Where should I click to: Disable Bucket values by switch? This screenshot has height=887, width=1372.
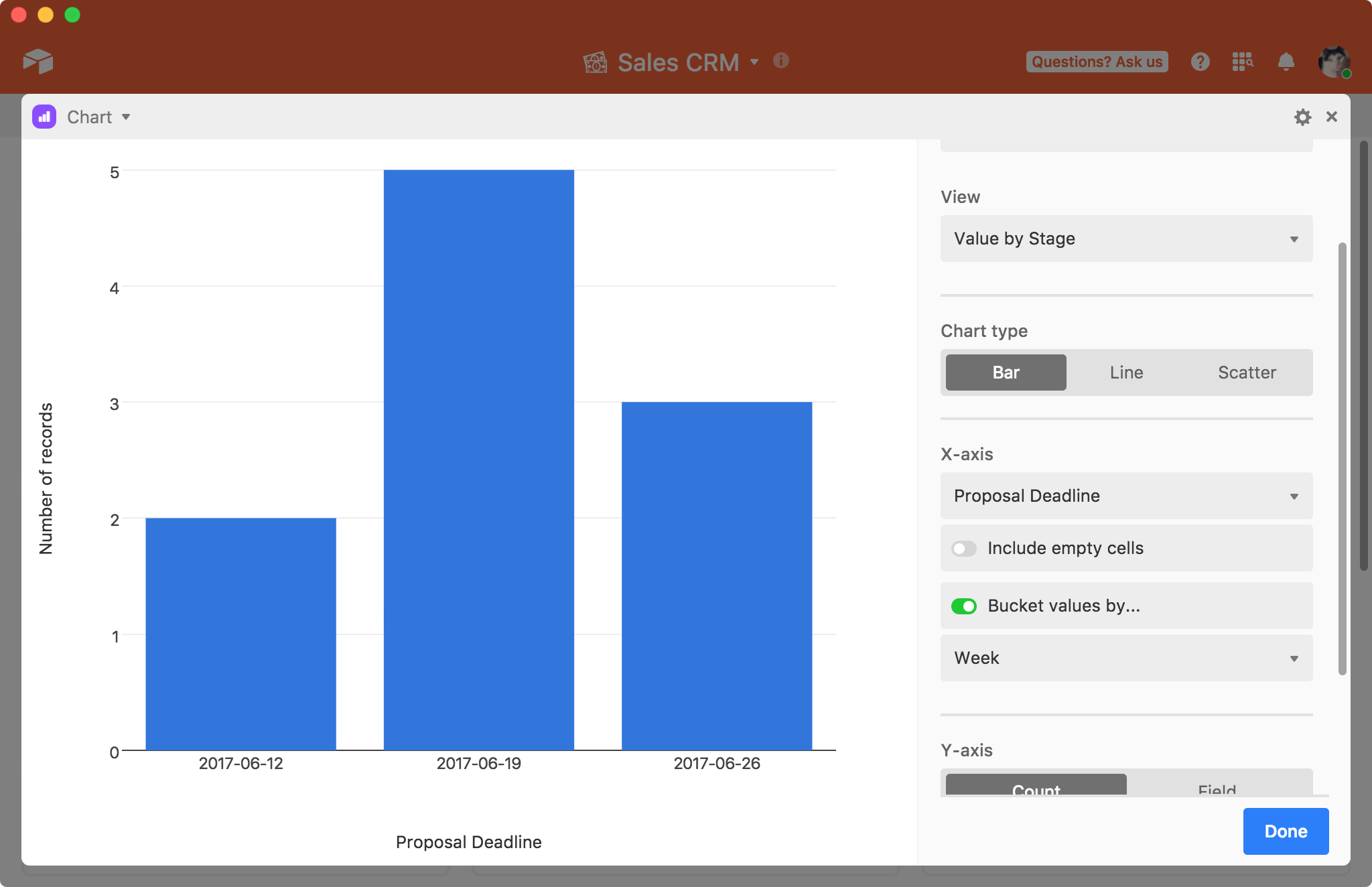coord(964,606)
